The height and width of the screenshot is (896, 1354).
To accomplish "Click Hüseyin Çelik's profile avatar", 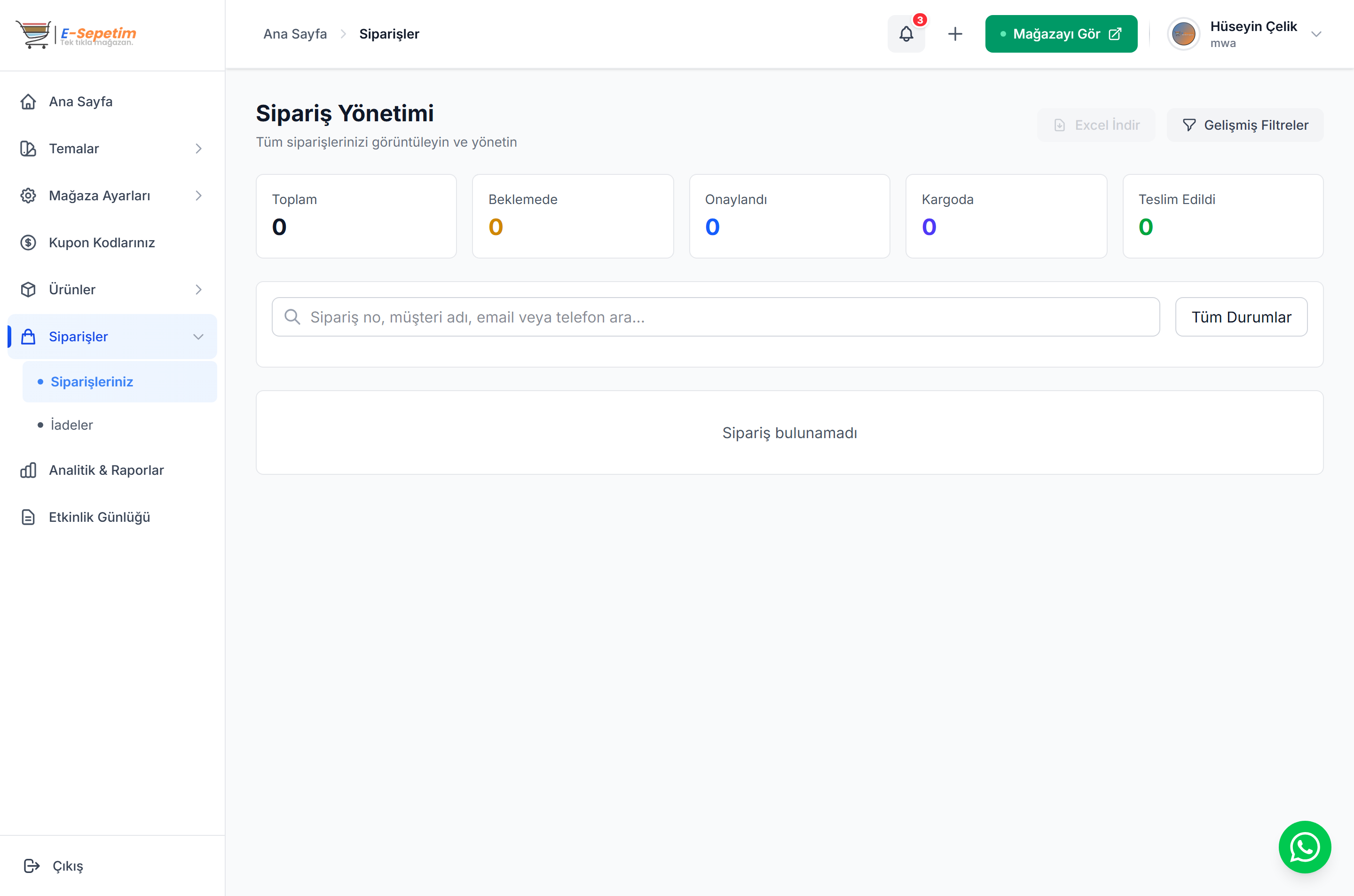I will [x=1183, y=34].
